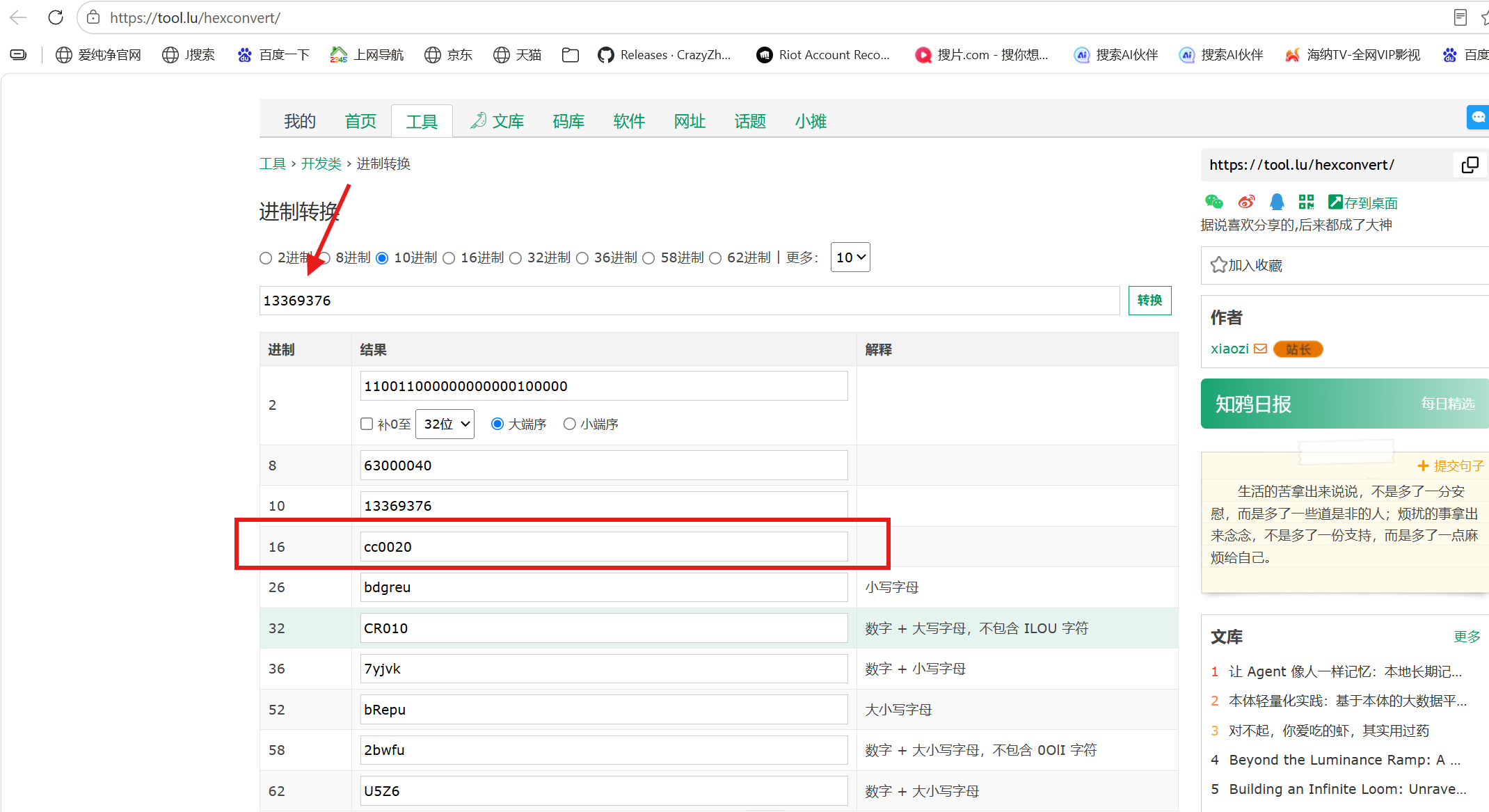1489x812 pixels.
Task: Copy the page URL with the copy icon
Action: pos(1470,165)
